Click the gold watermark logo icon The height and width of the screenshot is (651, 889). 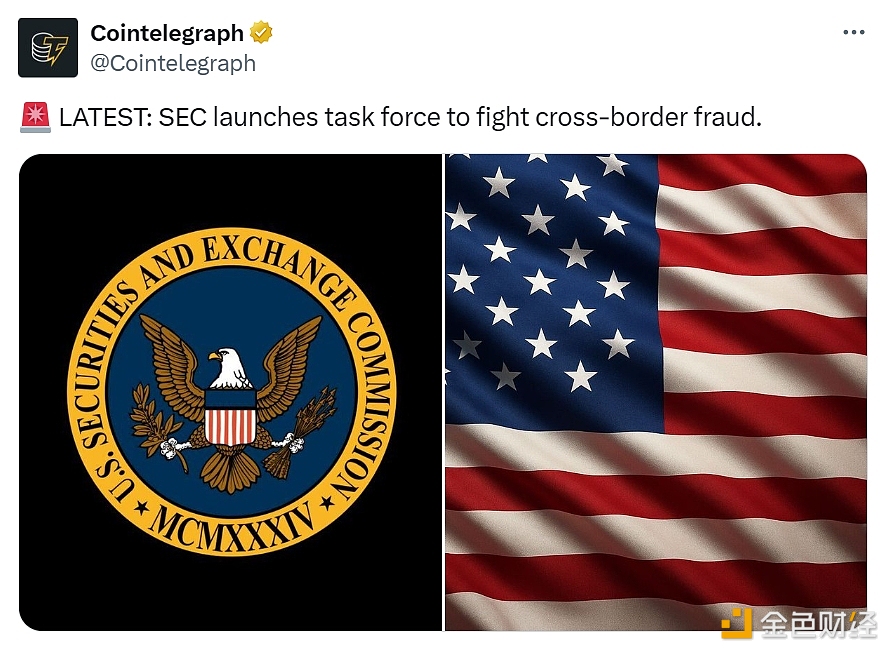pos(737,622)
